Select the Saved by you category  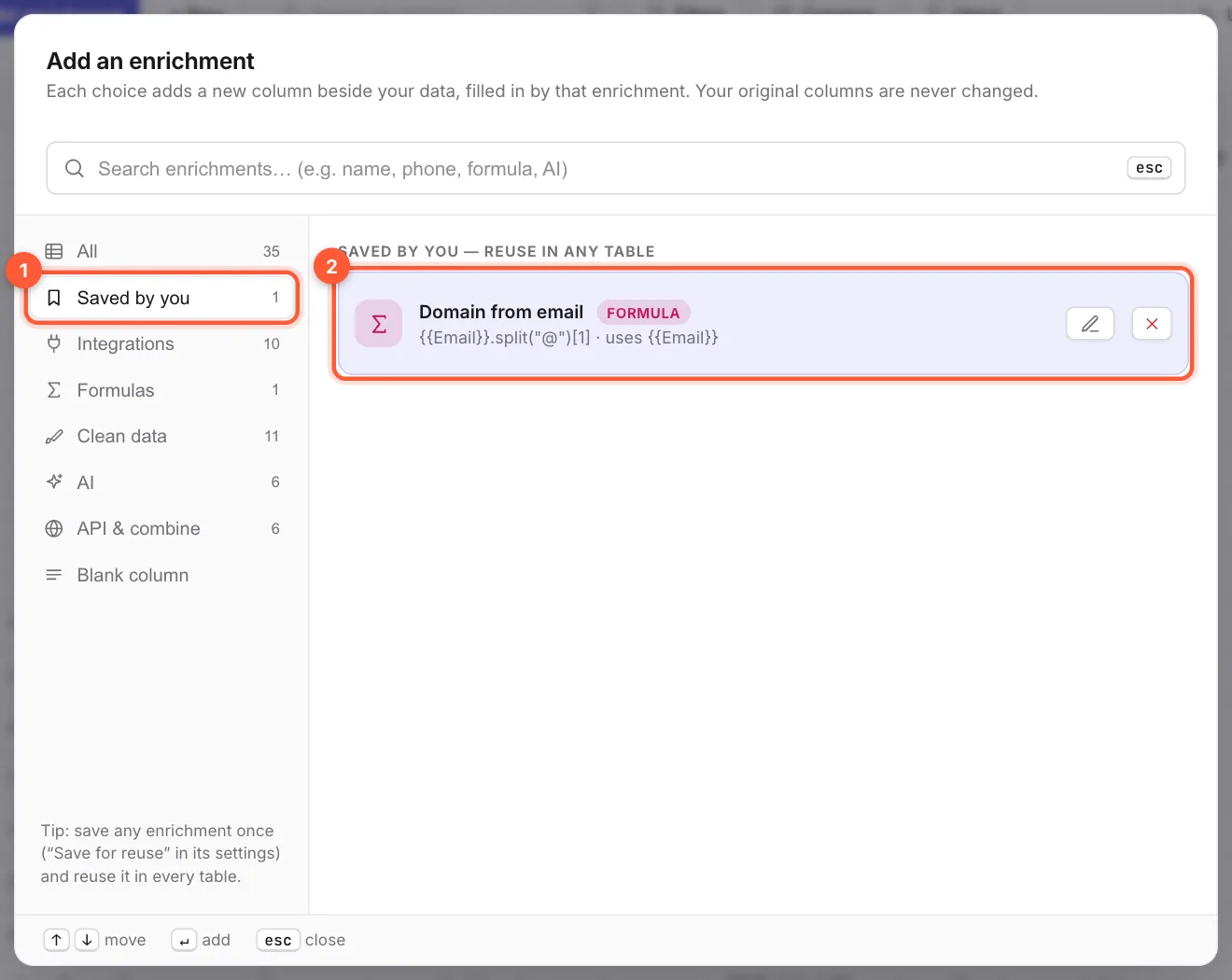click(x=162, y=298)
